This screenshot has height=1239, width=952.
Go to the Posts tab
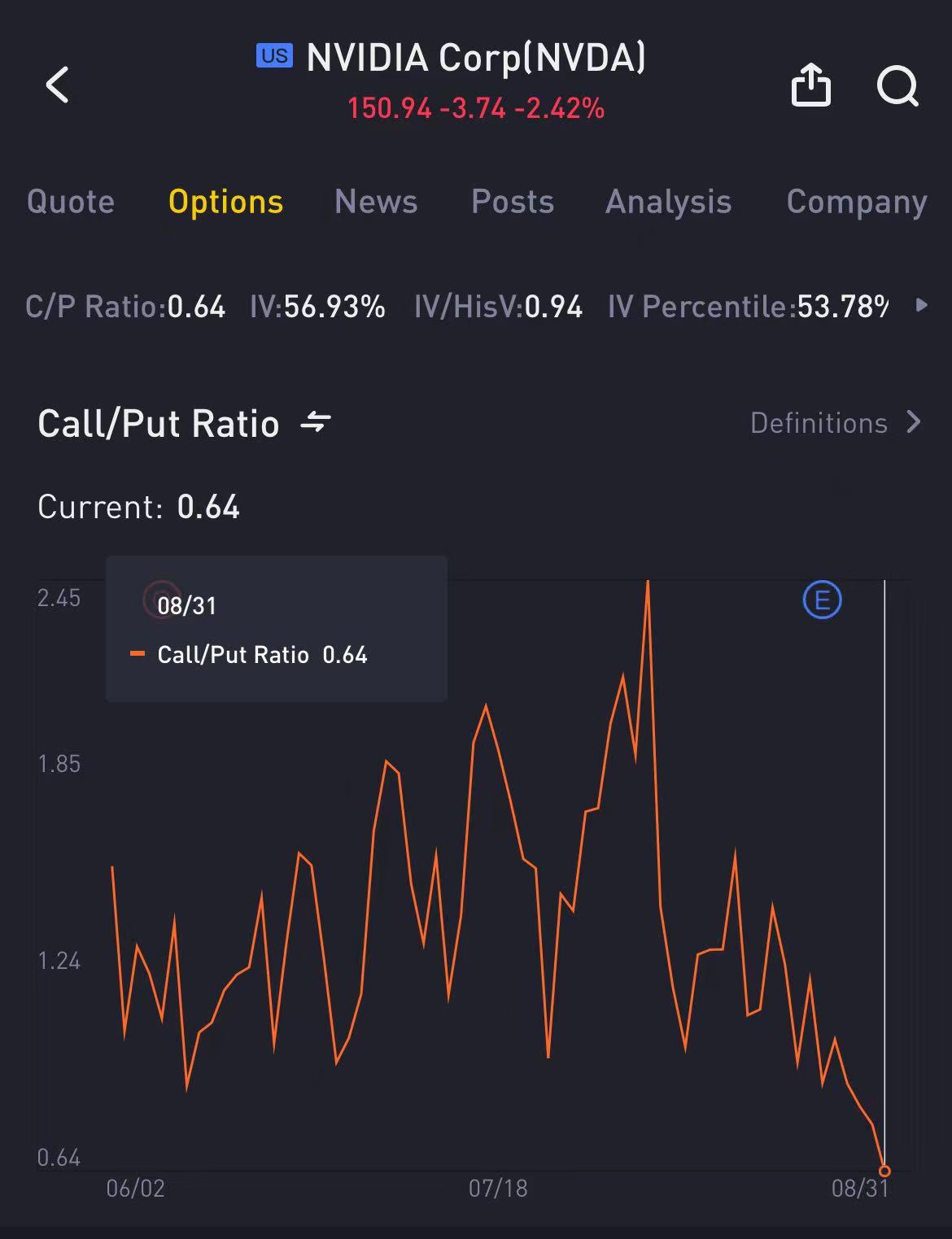click(x=513, y=202)
